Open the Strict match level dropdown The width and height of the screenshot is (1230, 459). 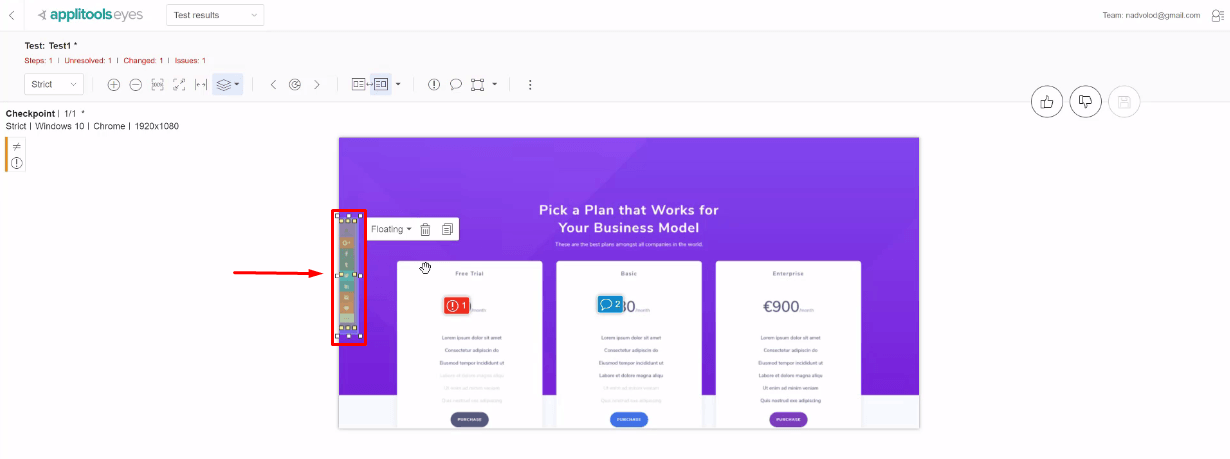pos(53,85)
